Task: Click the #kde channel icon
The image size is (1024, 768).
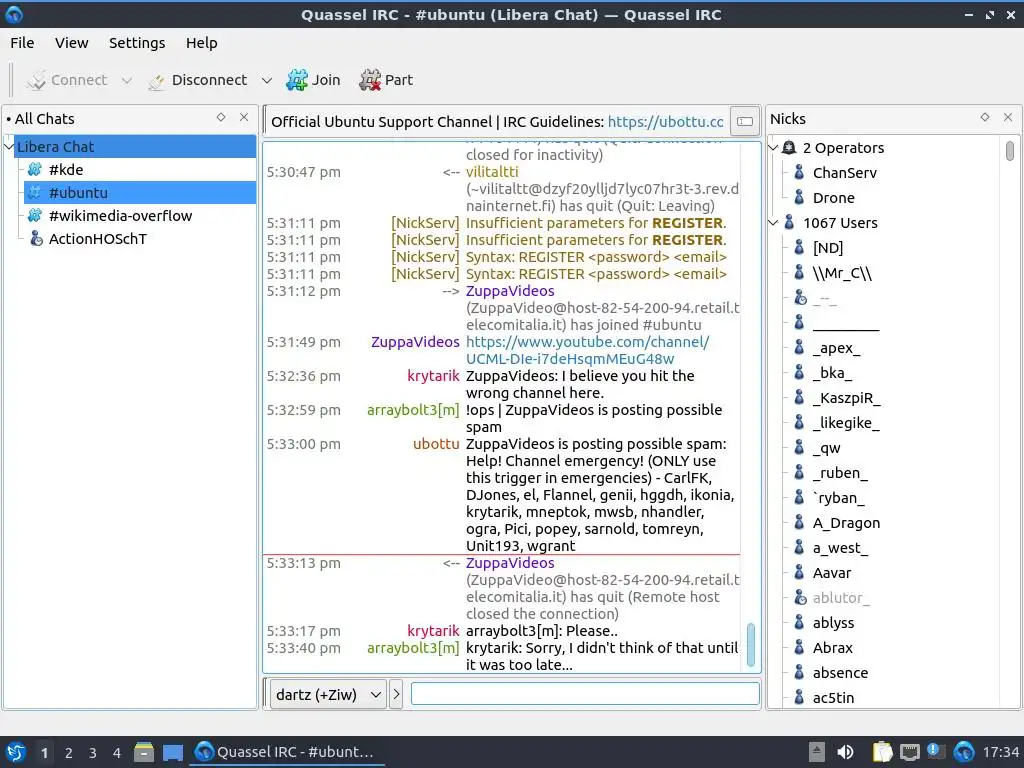Action: tap(35, 170)
